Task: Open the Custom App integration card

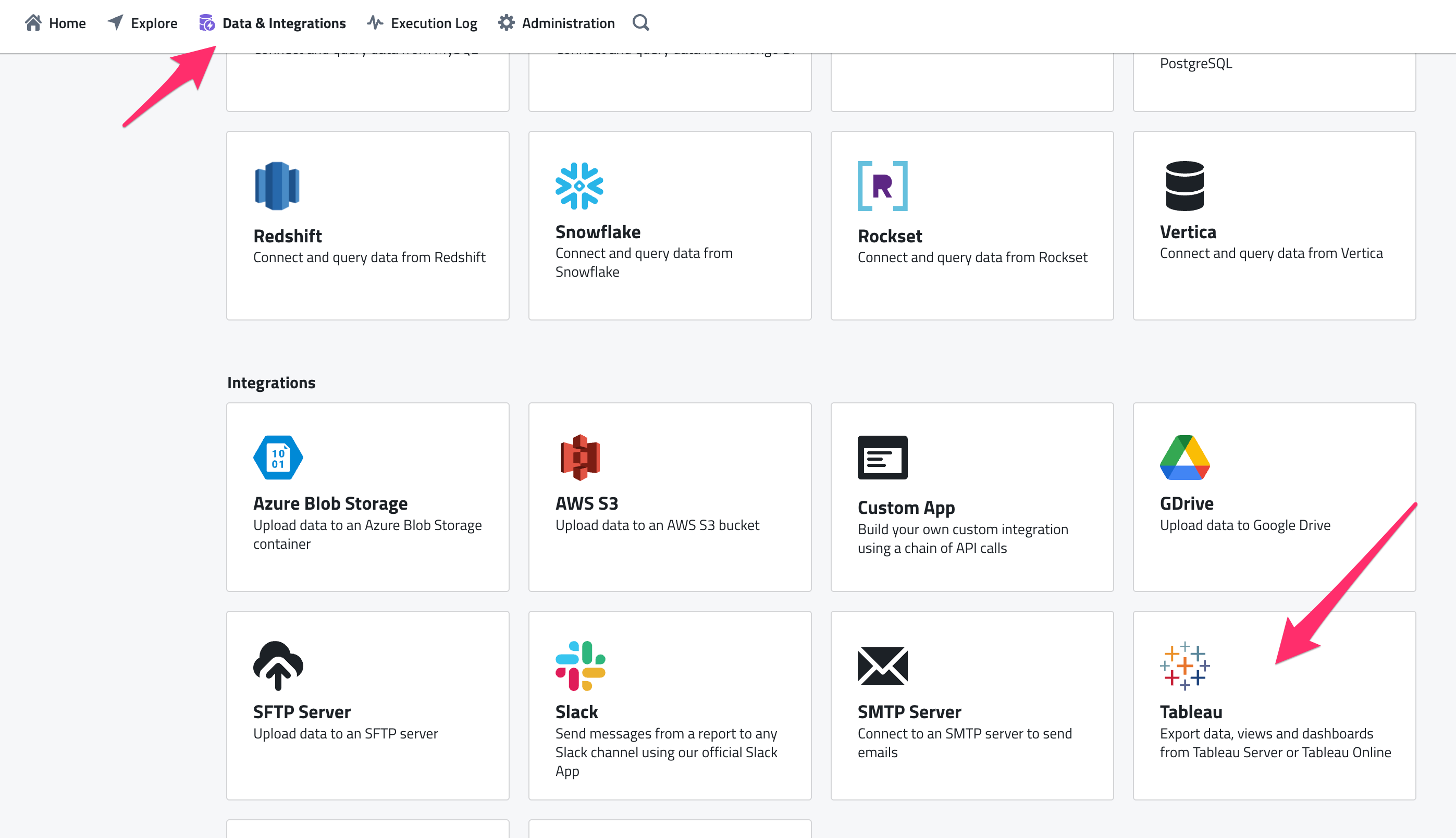Action: click(x=971, y=497)
